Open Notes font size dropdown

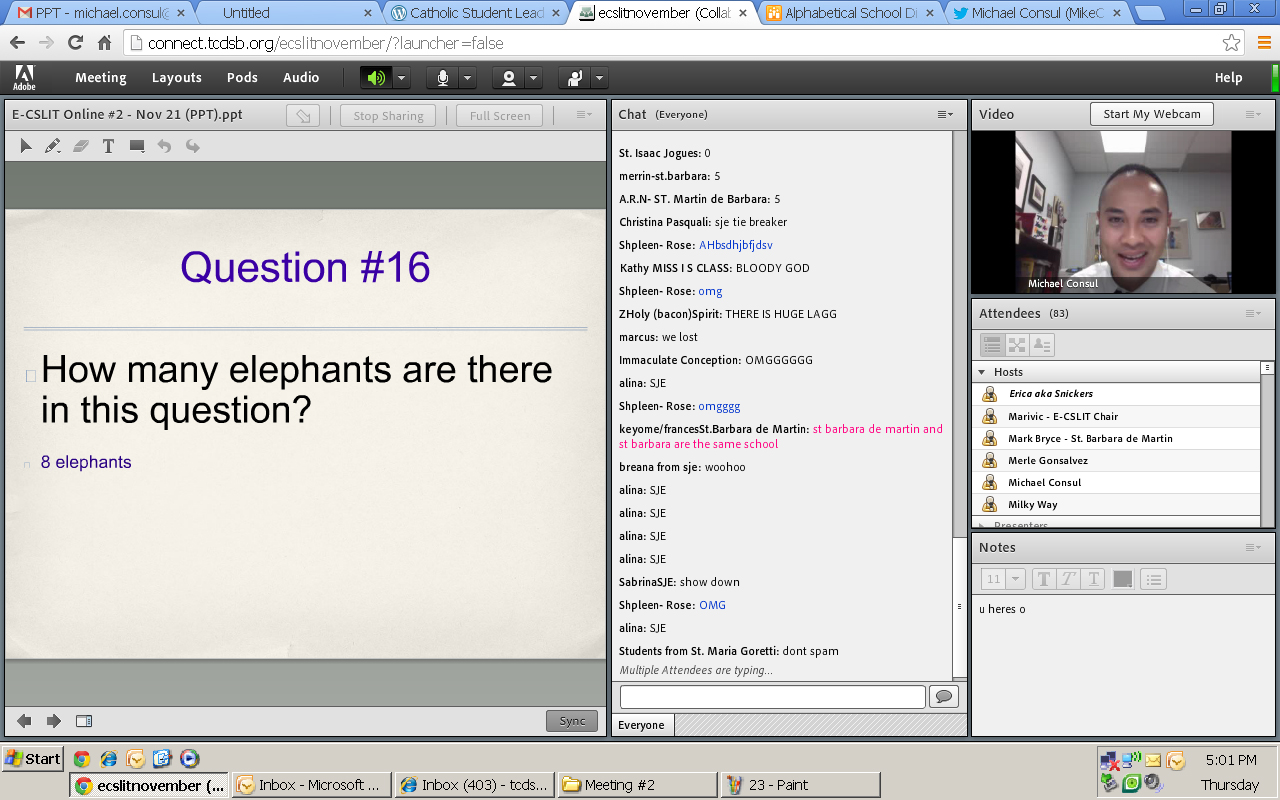(x=1003, y=579)
